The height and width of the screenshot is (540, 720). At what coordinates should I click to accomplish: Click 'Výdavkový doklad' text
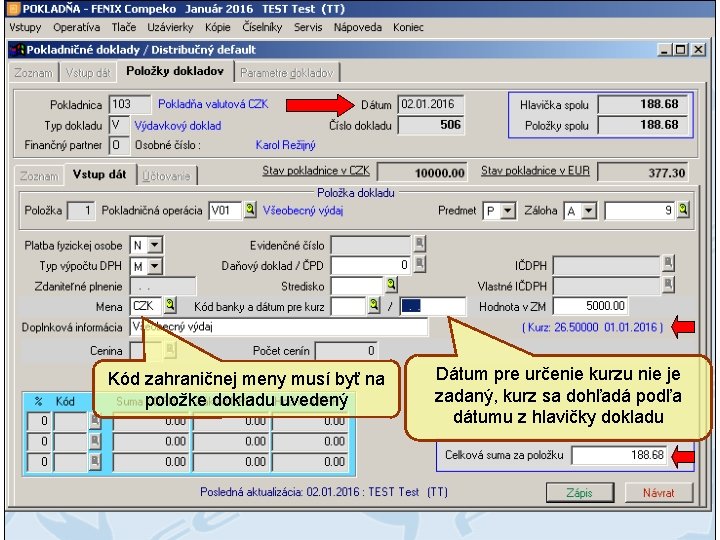click(x=178, y=125)
